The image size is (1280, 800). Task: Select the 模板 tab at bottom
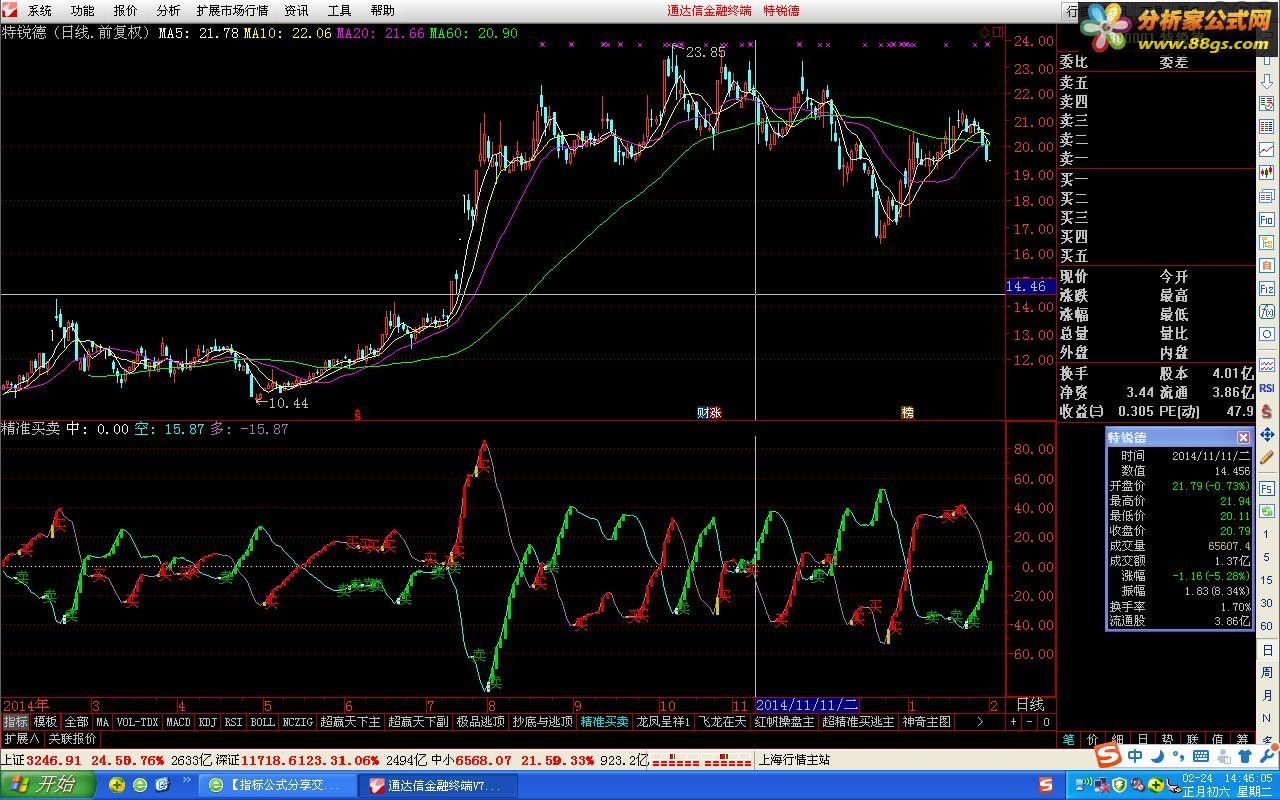(x=46, y=721)
